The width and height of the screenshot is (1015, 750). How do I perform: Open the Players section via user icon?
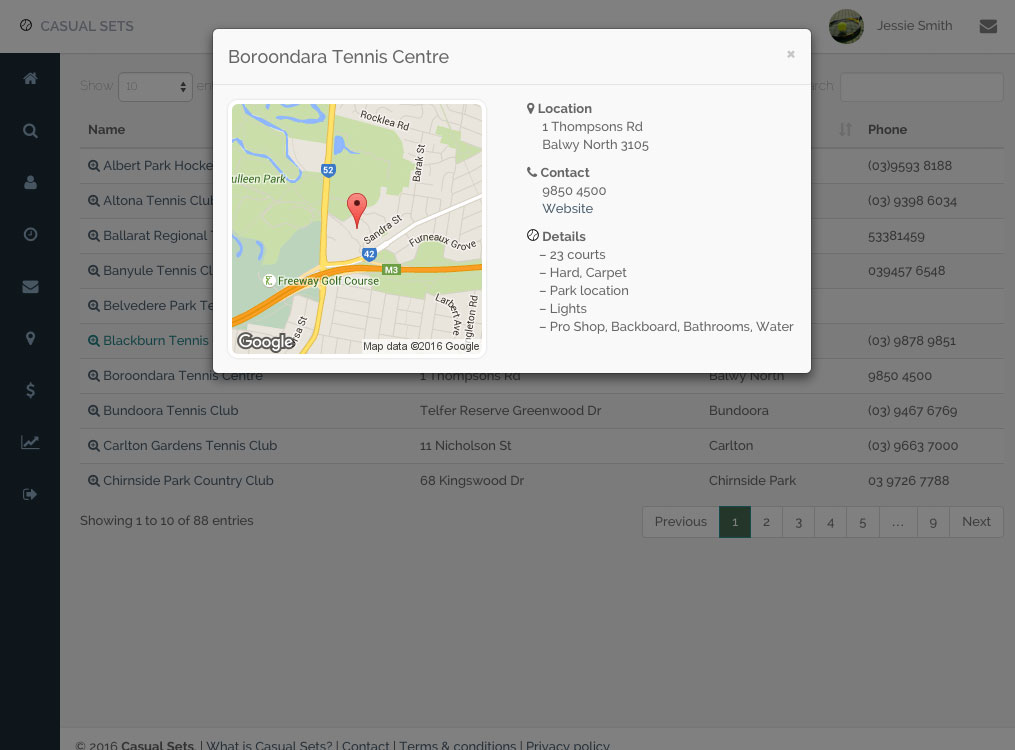pyautogui.click(x=30, y=182)
